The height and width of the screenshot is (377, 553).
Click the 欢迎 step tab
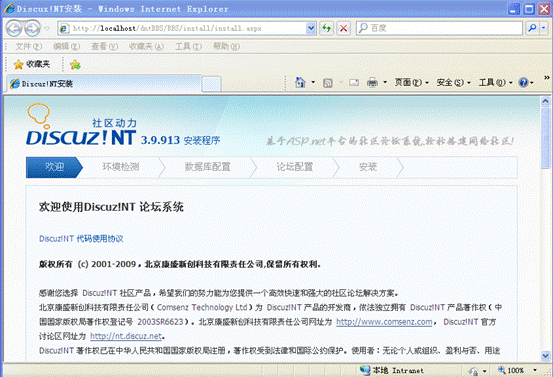(x=54, y=167)
